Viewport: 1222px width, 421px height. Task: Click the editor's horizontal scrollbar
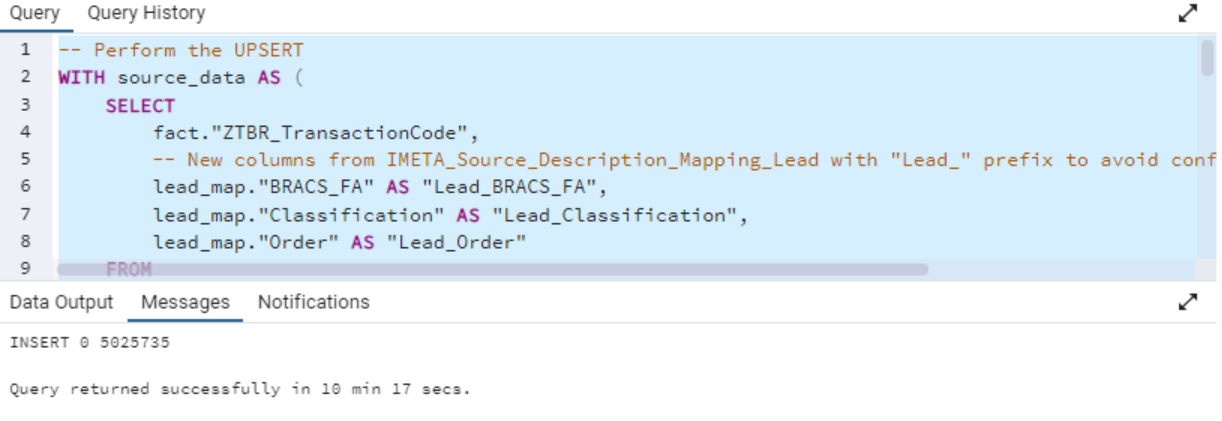(492, 269)
